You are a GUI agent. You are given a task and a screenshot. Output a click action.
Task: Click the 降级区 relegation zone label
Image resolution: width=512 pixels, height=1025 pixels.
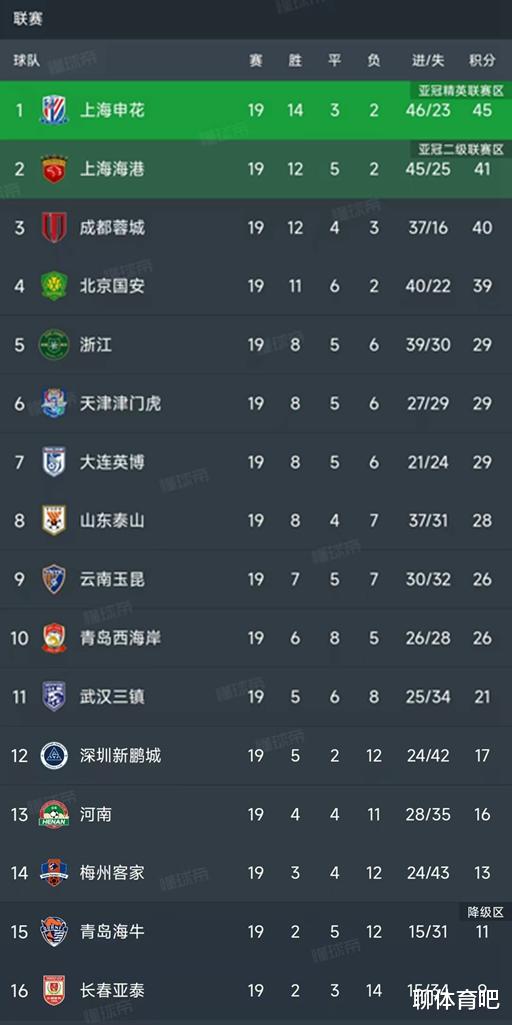click(485, 911)
